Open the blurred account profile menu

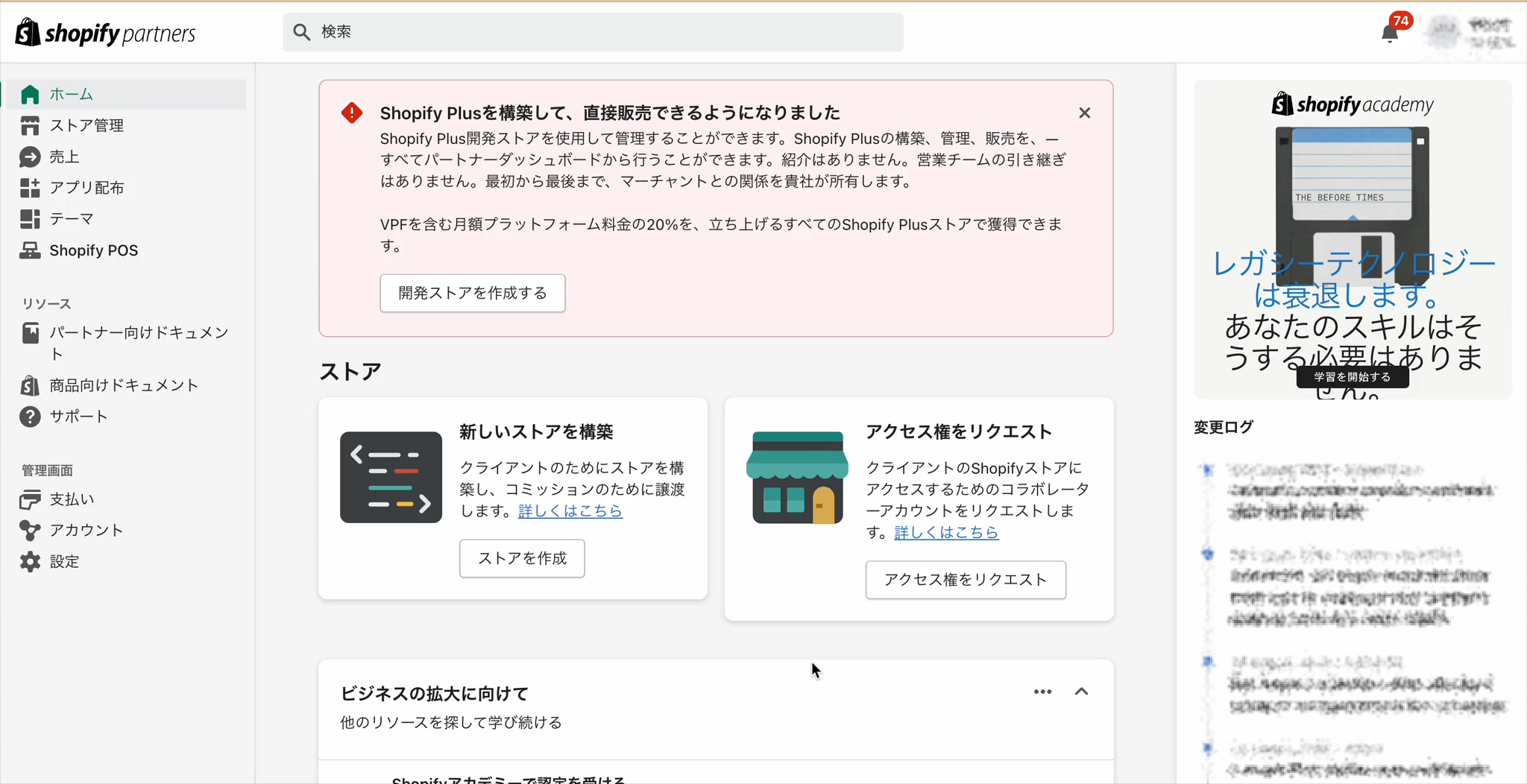(x=1472, y=33)
